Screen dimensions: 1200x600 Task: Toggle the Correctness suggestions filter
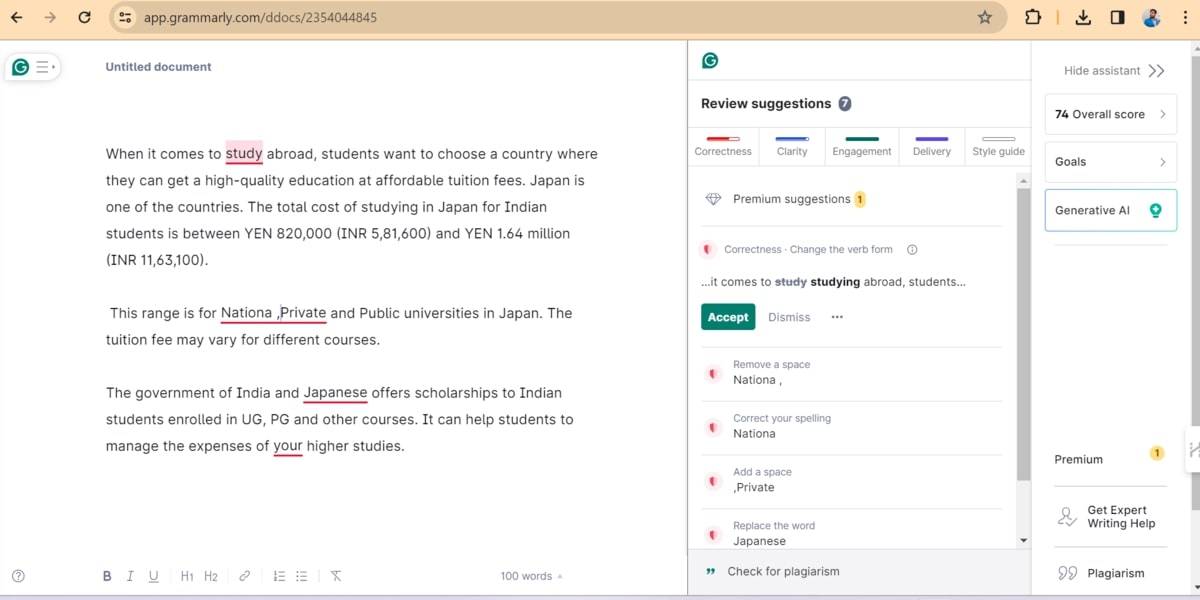pyautogui.click(x=723, y=145)
